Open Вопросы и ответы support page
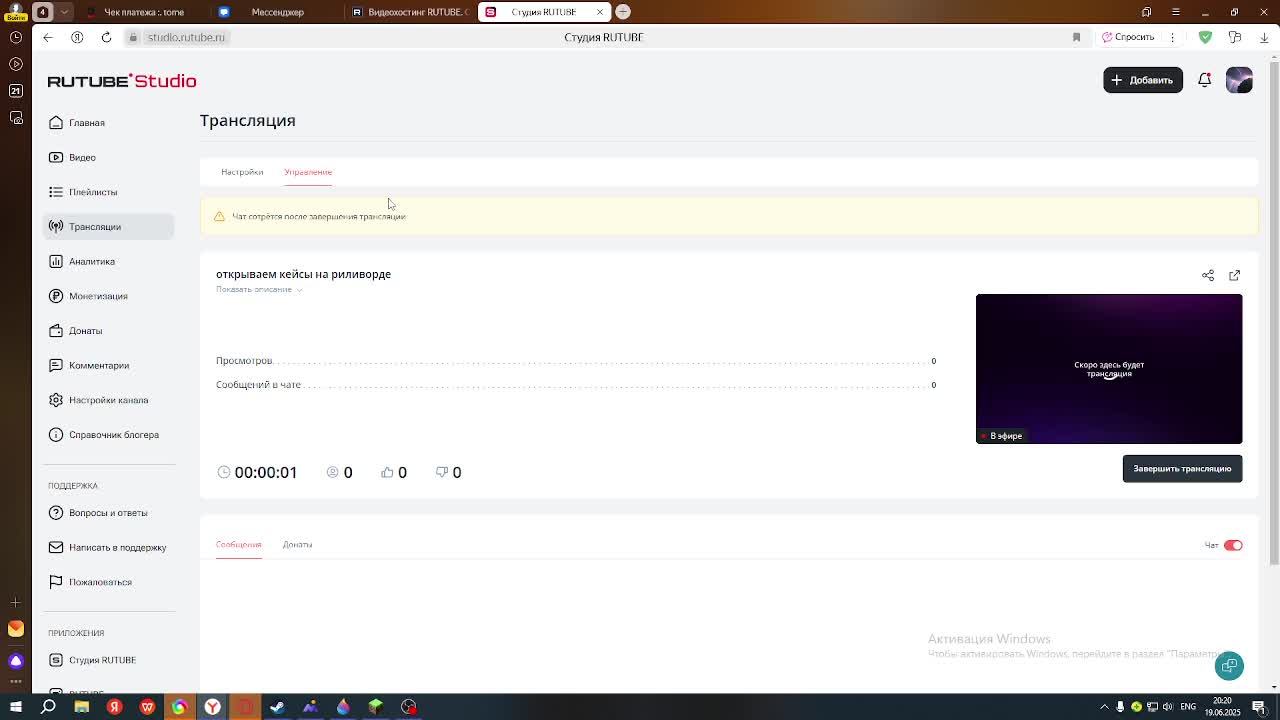Screen dimensions: 1280x720 pyautogui.click(x=109, y=512)
